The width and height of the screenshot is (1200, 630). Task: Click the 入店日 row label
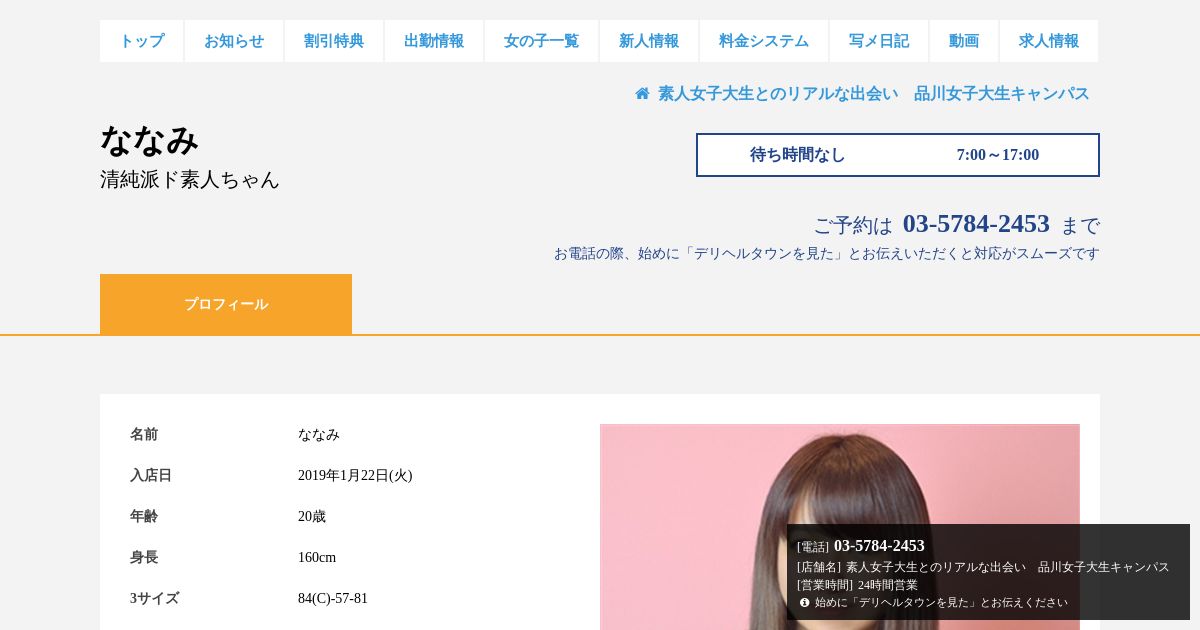coord(151,476)
